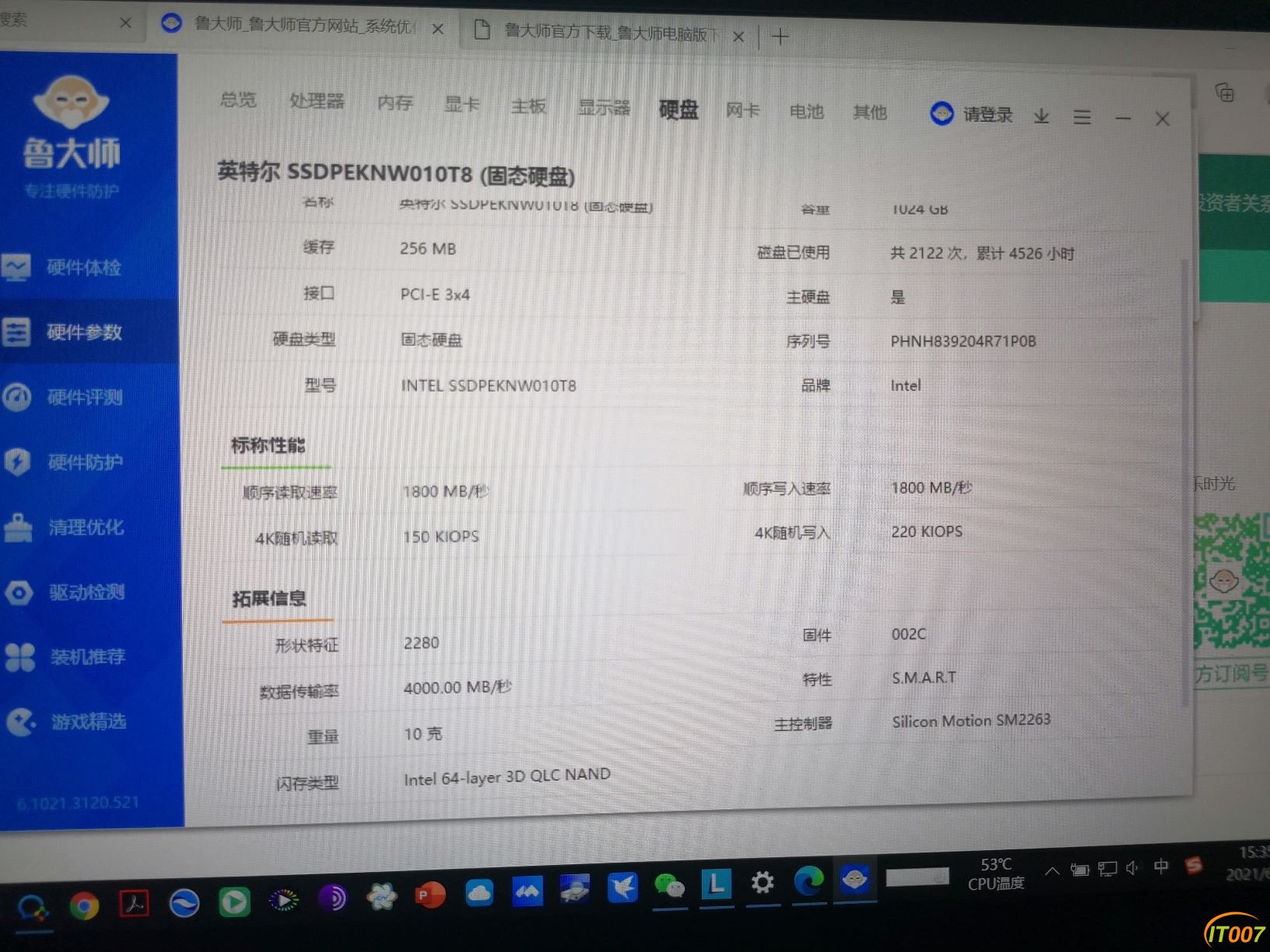Click the 鲁大师 logo avatar
This screenshot has width=1270, height=952.
[x=71, y=101]
